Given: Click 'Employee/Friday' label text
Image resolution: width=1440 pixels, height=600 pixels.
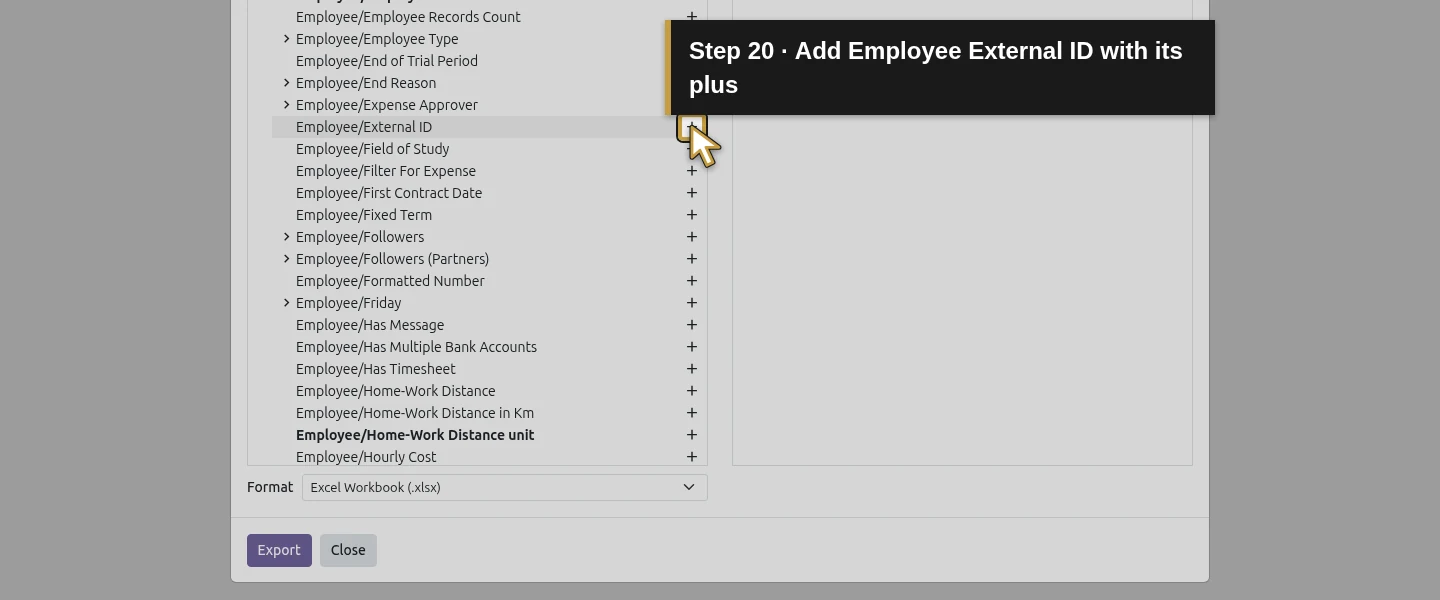Looking at the screenshot, I should [x=348, y=303].
